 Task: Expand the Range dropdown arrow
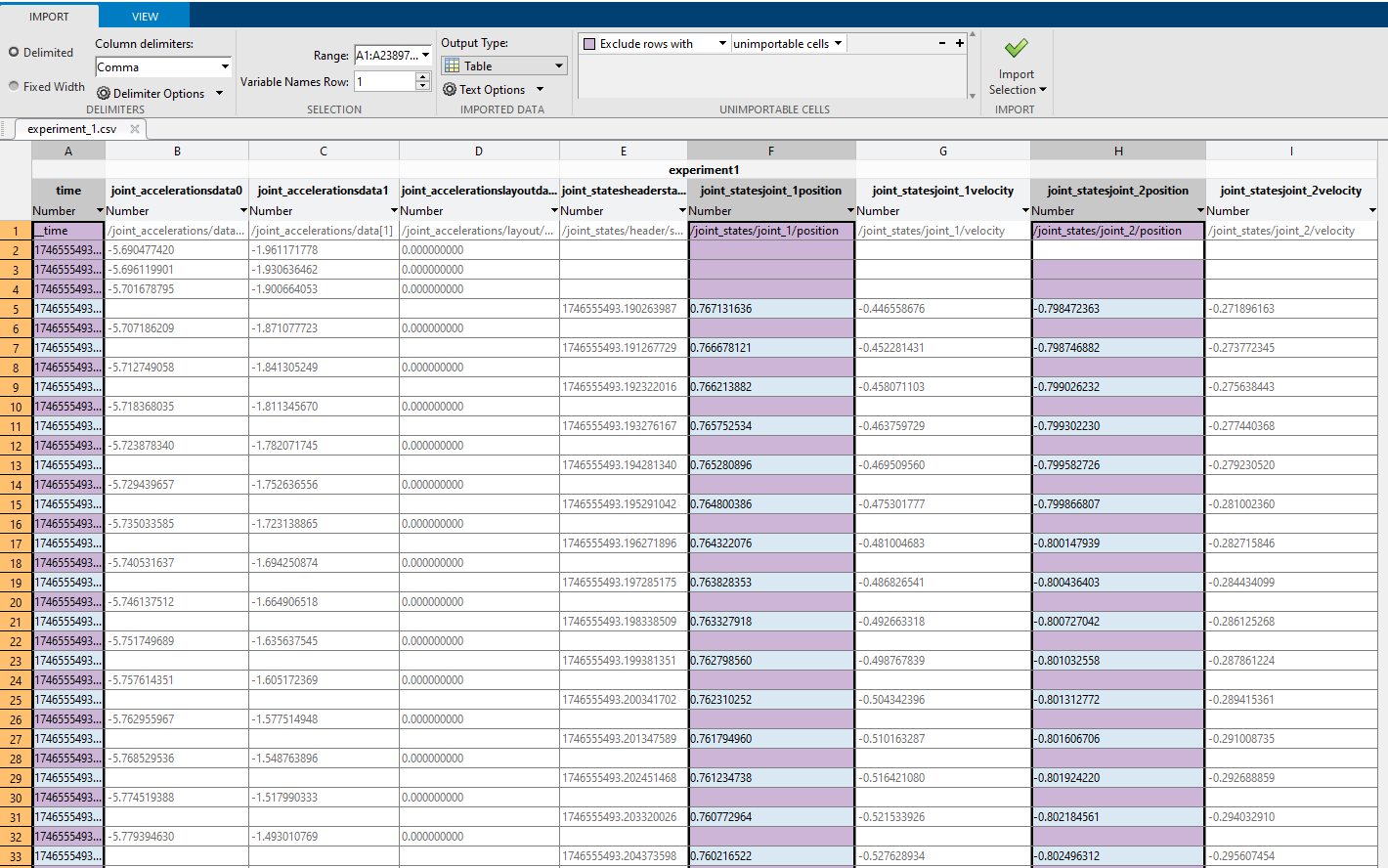[x=426, y=55]
